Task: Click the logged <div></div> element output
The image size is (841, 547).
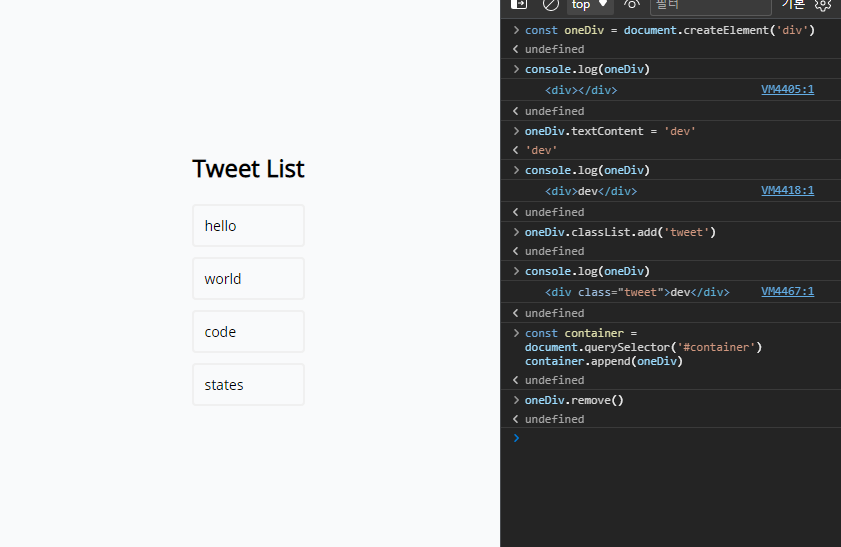Action: (581, 90)
